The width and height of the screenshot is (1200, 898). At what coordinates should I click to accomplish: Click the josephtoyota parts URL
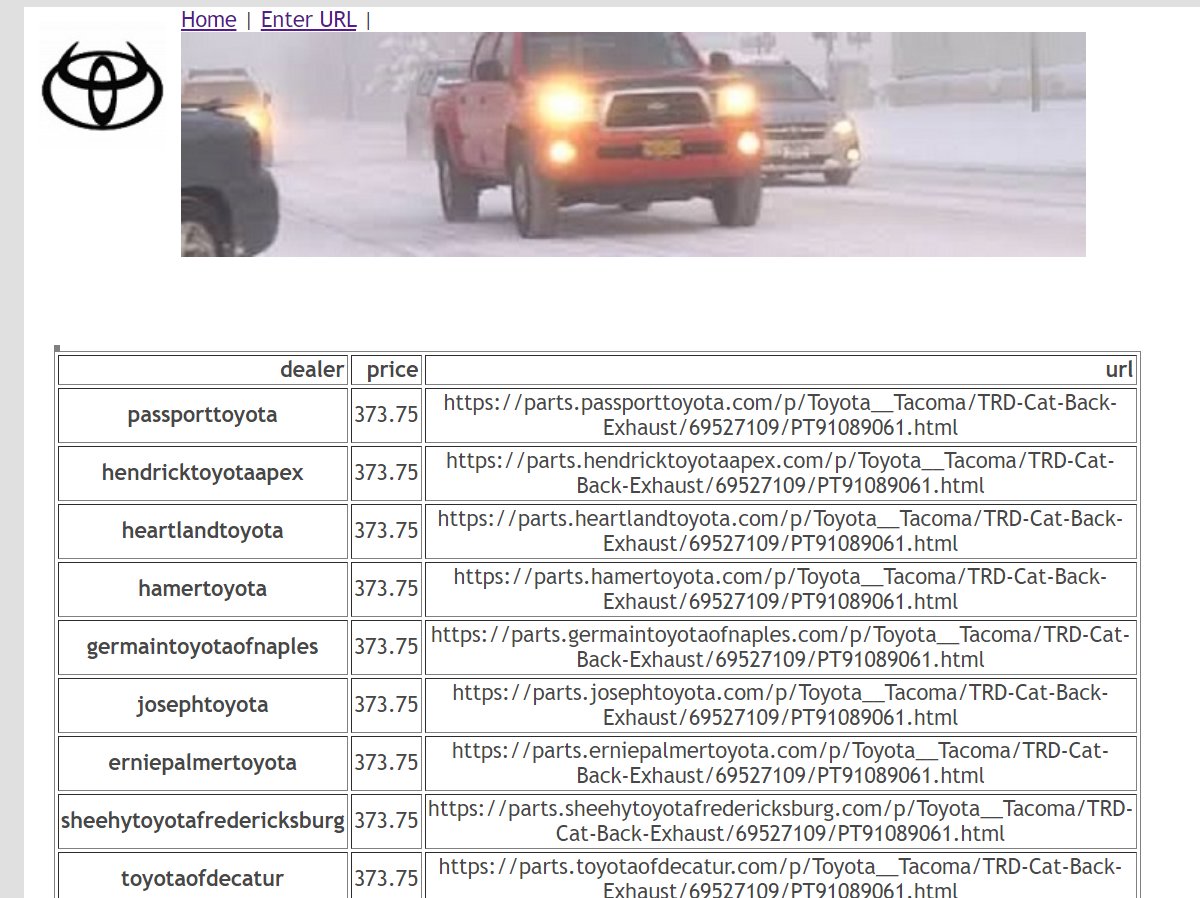pos(781,705)
